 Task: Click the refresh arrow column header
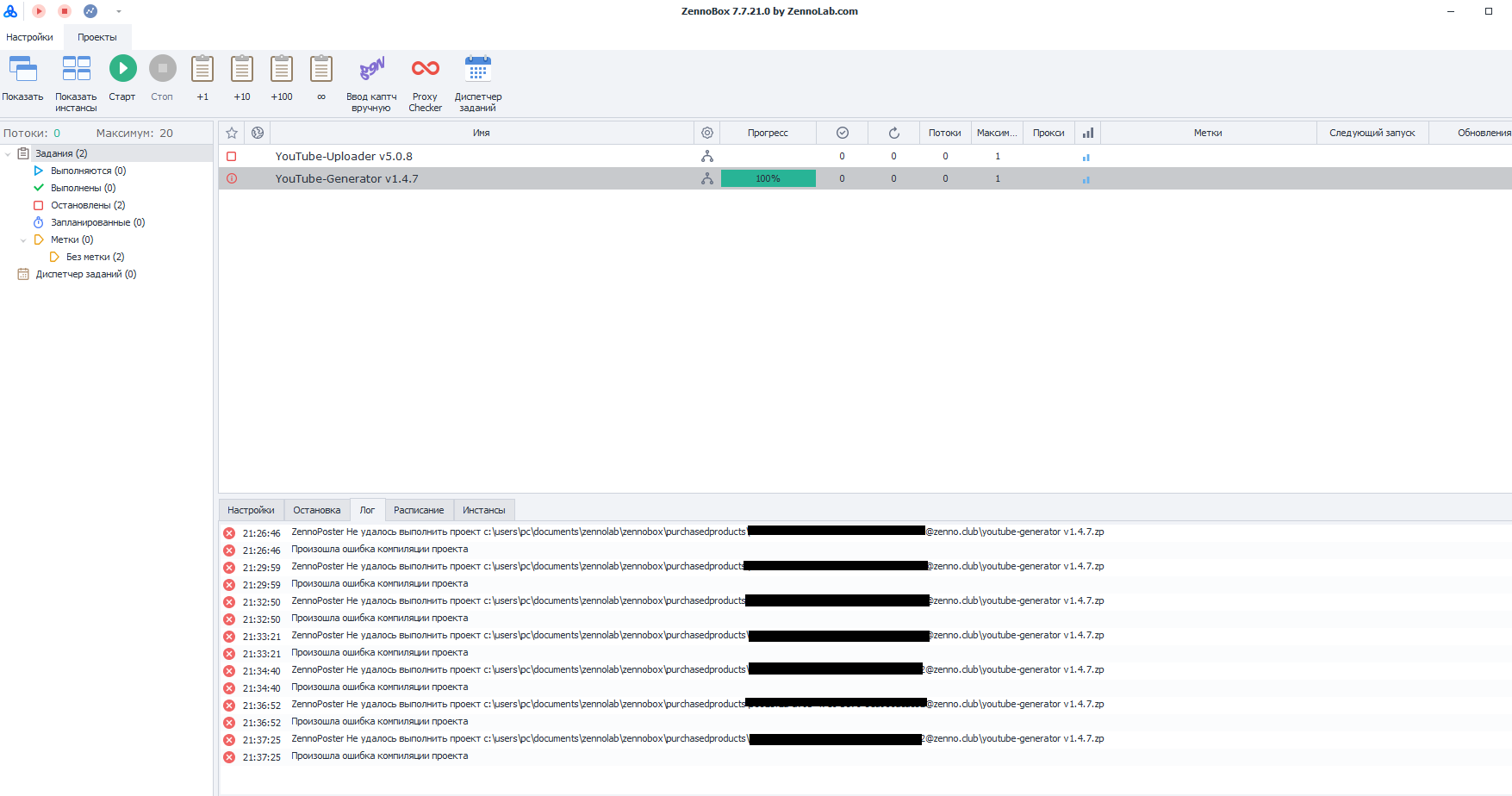894,133
